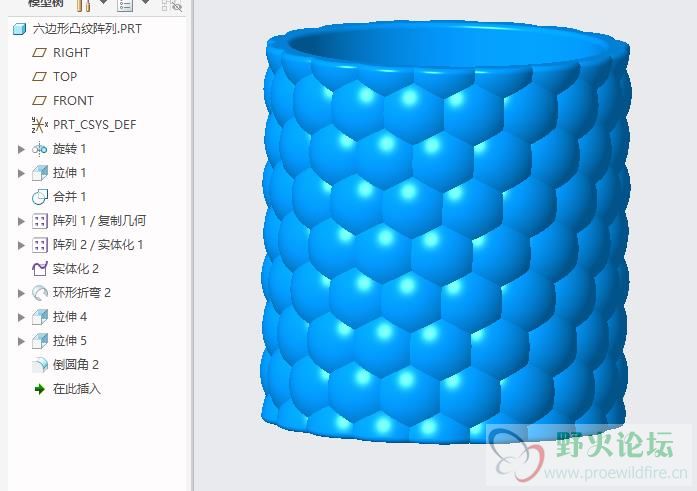Select the TOP datum plane icon
The height and width of the screenshot is (491, 697).
coord(40,77)
